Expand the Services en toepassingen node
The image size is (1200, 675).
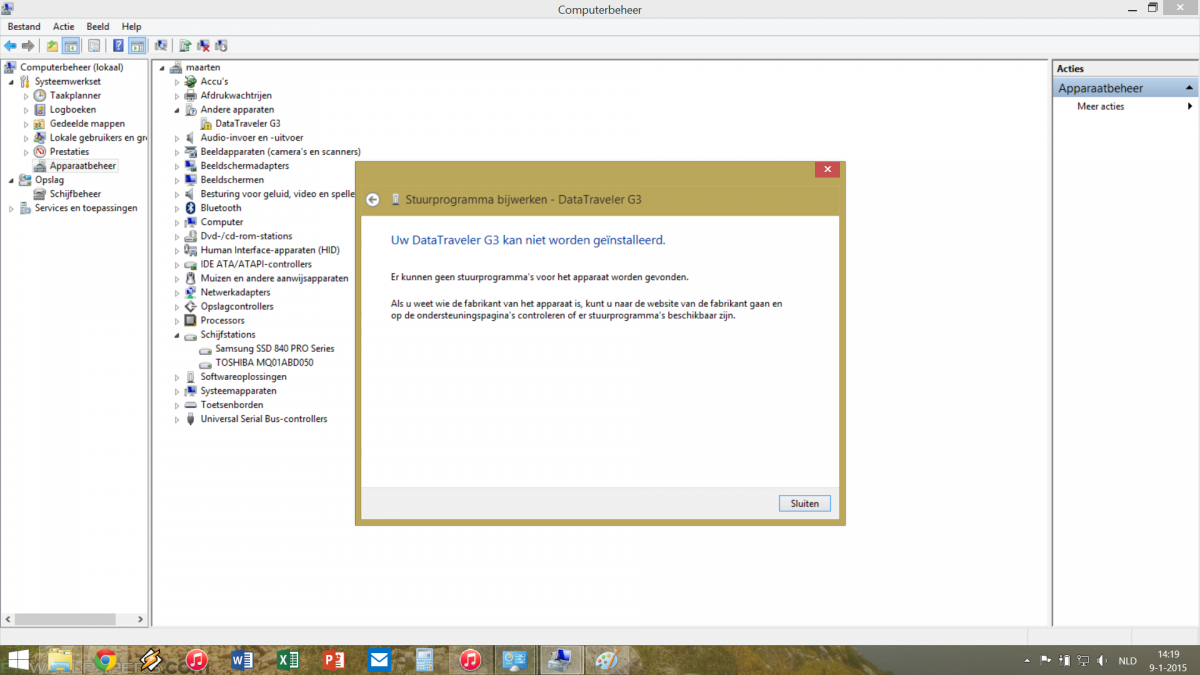pyautogui.click(x=11, y=208)
